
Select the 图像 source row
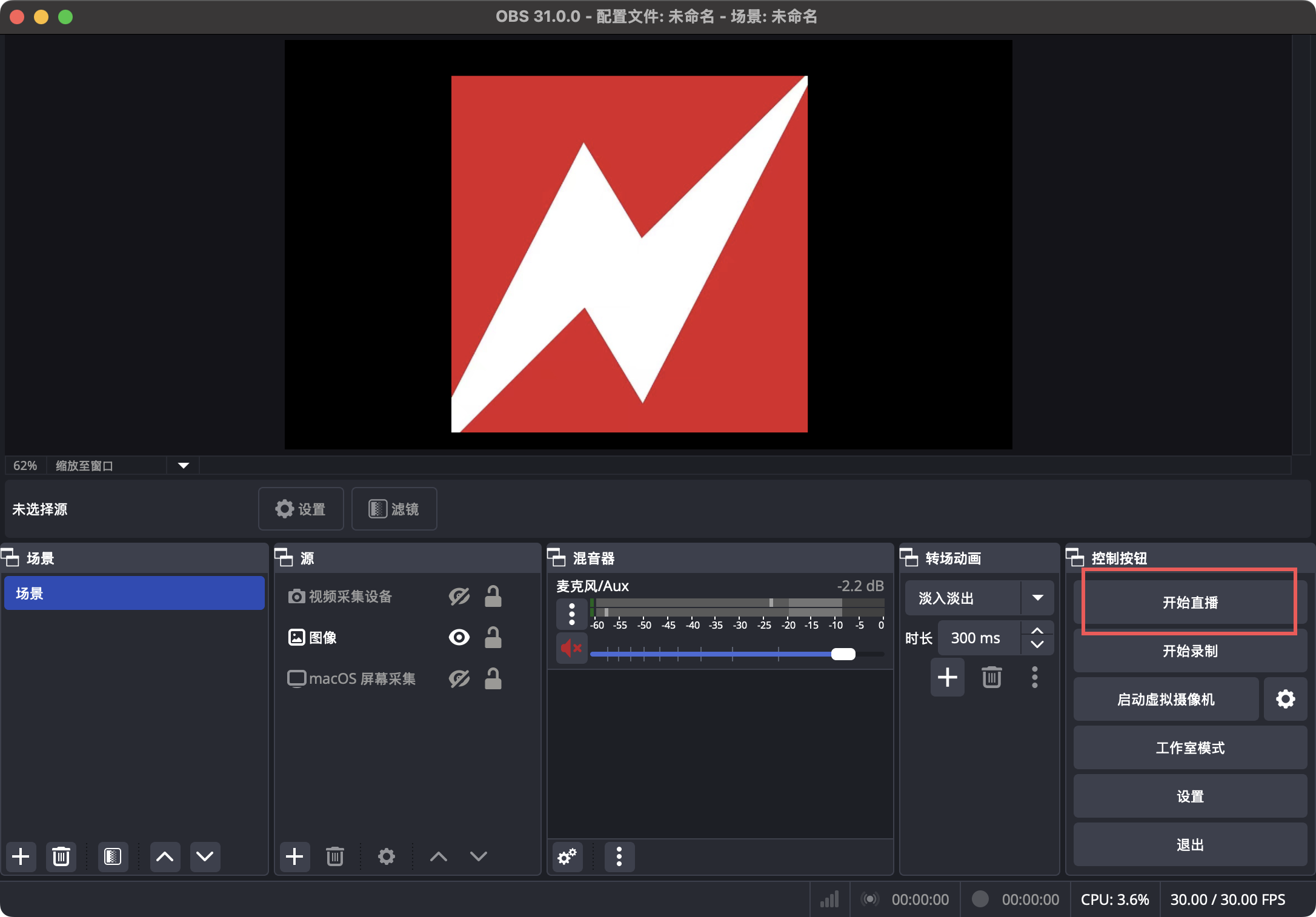[408, 638]
